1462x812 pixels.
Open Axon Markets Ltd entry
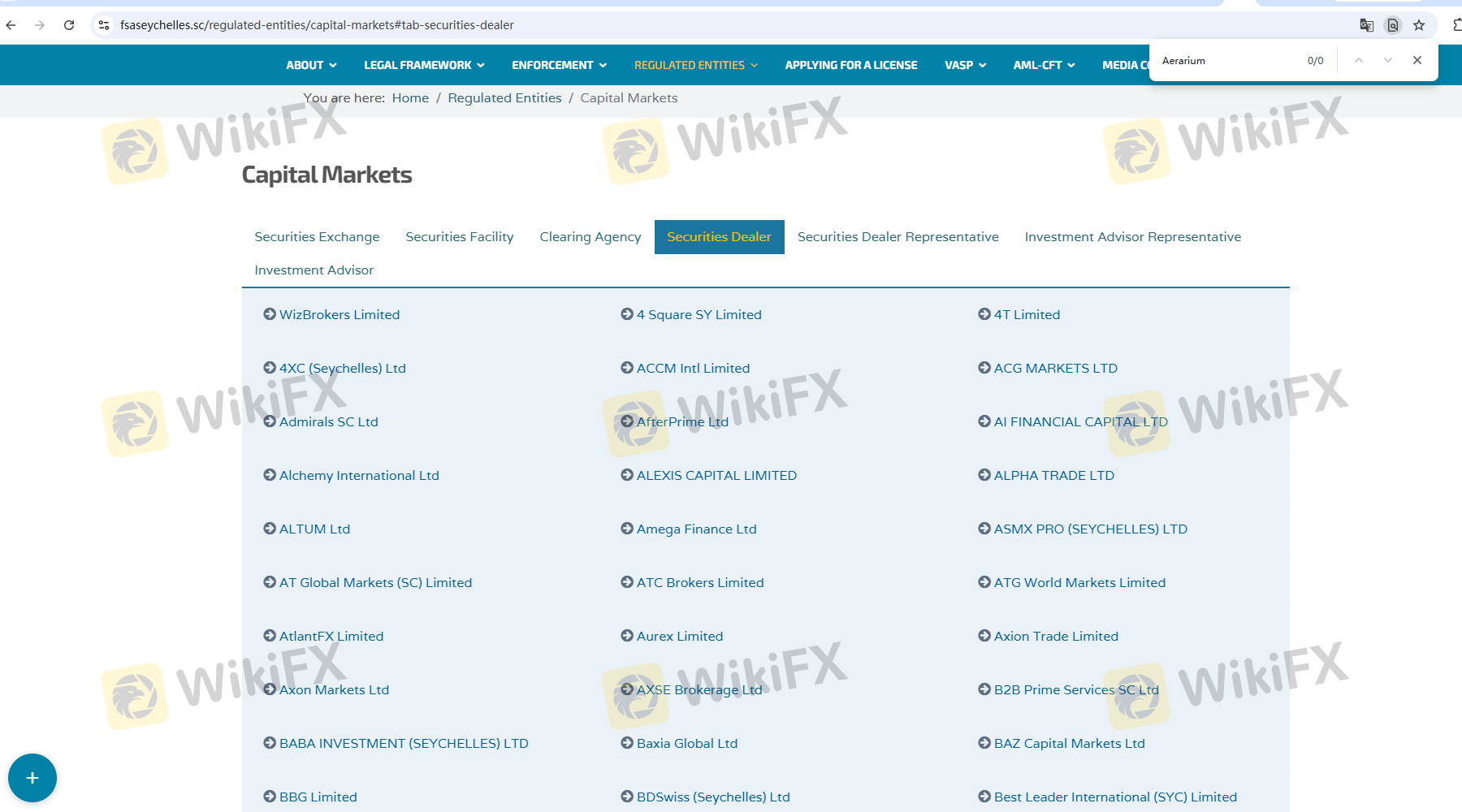point(334,689)
